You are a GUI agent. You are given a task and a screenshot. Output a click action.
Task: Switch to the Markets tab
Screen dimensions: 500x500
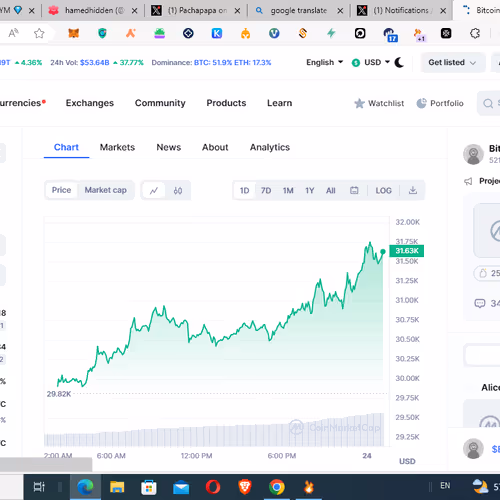(117, 147)
